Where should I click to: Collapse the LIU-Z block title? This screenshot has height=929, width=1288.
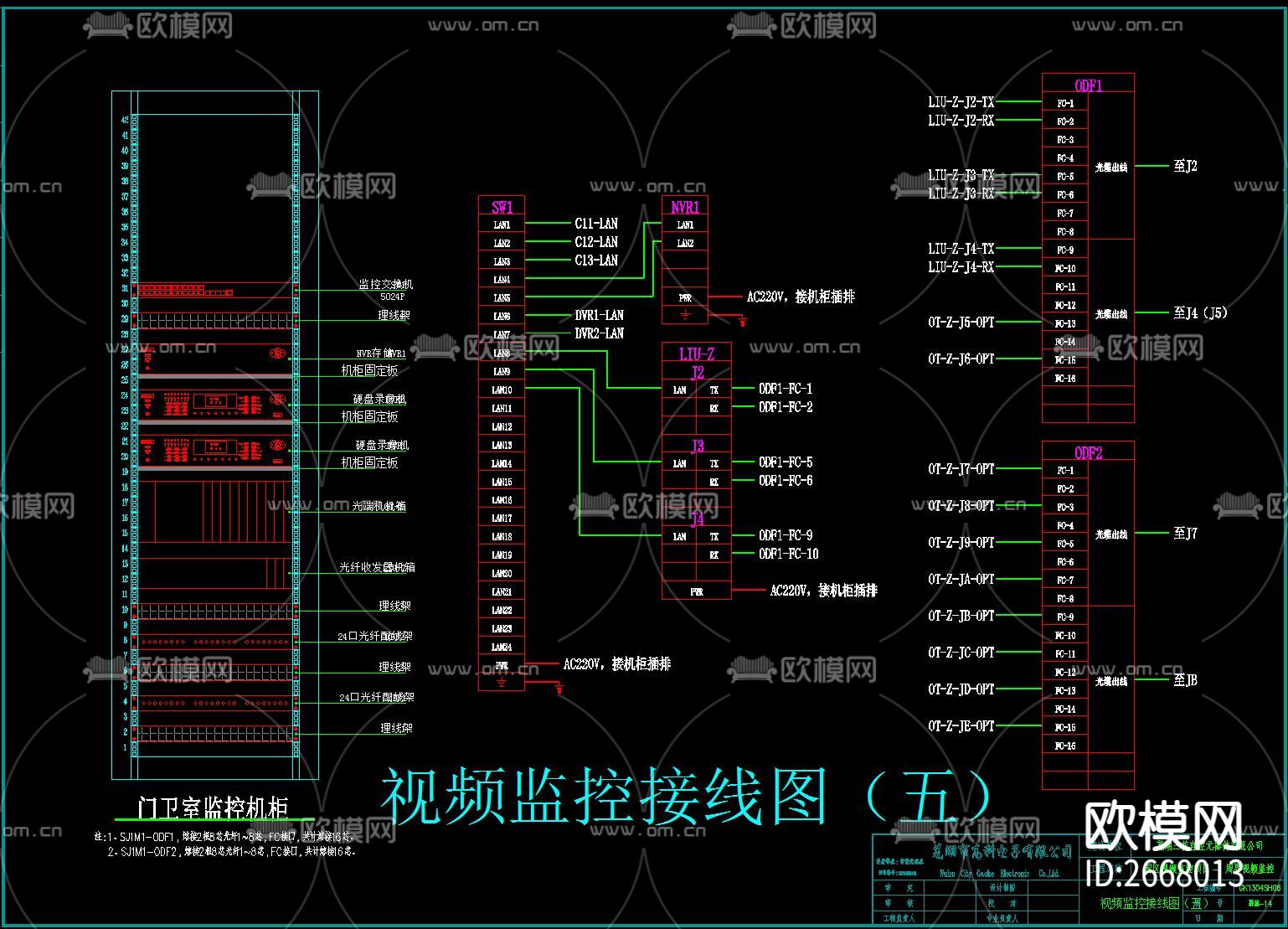695,354
